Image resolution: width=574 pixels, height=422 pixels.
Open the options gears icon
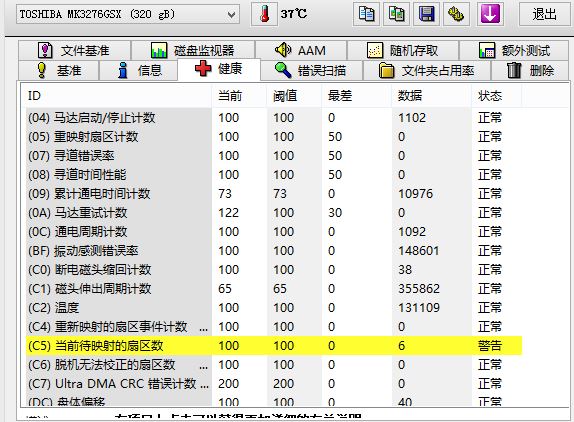tap(456, 14)
